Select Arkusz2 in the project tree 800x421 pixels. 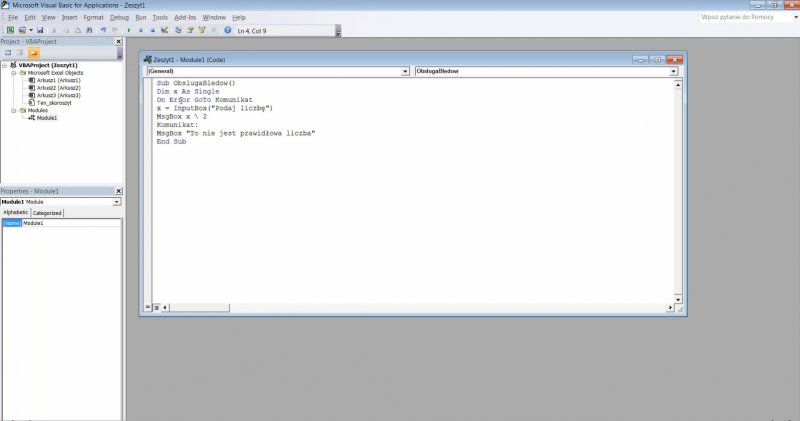[x=58, y=87]
